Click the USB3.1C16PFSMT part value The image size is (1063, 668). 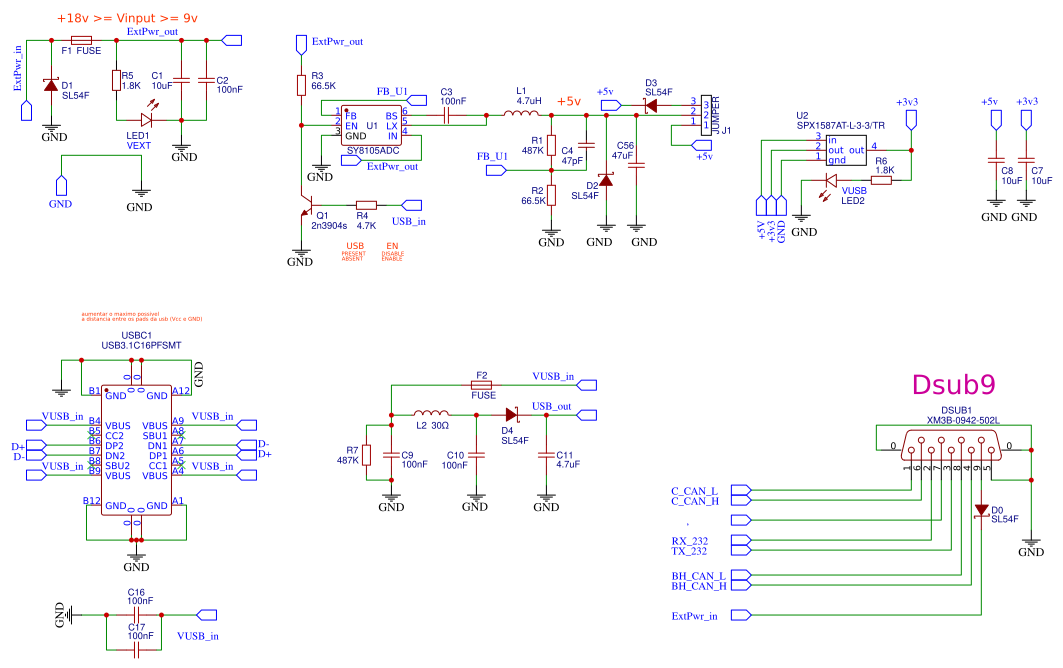tap(142, 345)
